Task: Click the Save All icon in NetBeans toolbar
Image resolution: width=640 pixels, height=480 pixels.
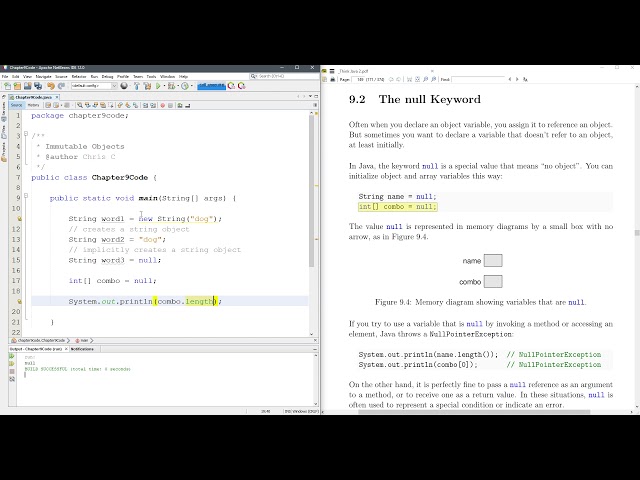Action: [x=38, y=86]
